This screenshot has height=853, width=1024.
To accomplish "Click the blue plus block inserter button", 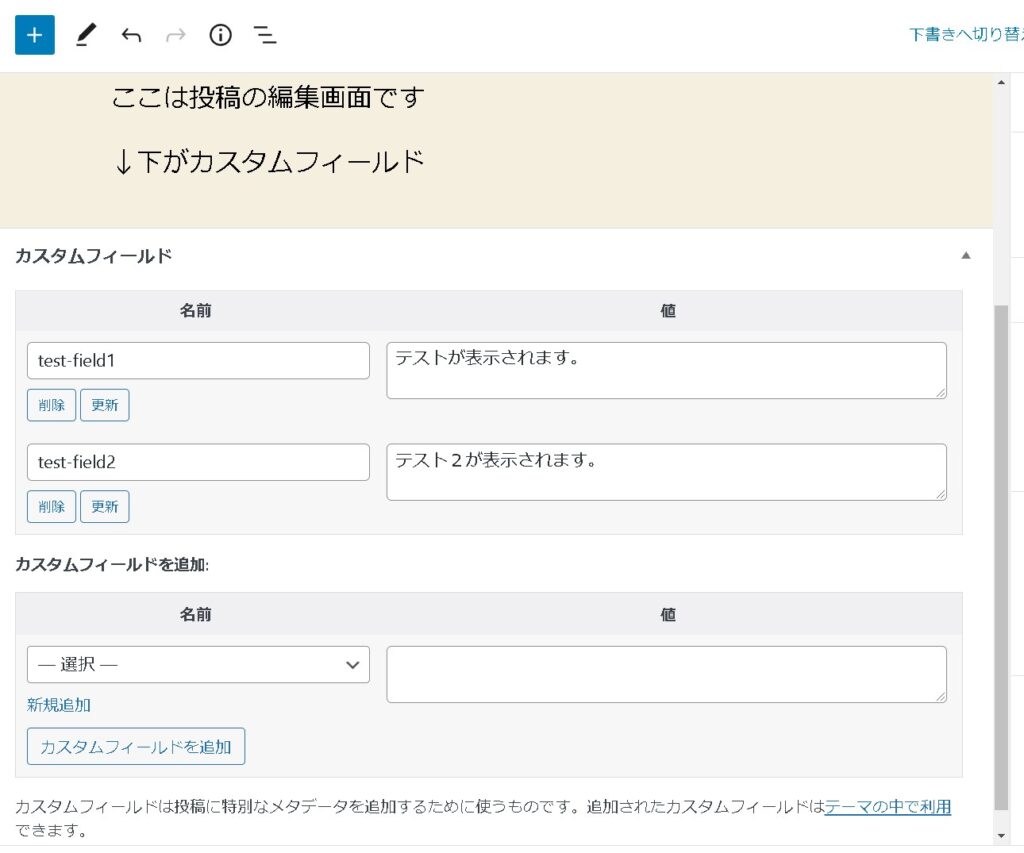I will click(x=35, y=35).
